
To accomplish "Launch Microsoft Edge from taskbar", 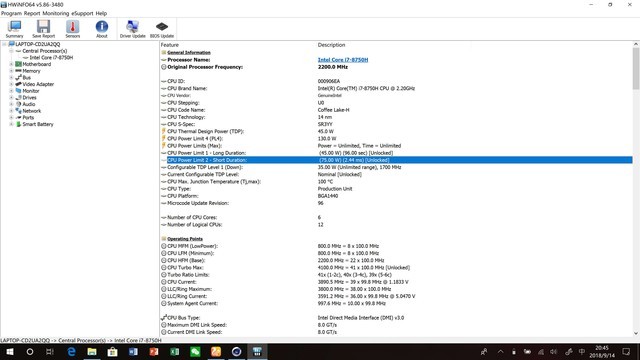I will coord(71,351).
